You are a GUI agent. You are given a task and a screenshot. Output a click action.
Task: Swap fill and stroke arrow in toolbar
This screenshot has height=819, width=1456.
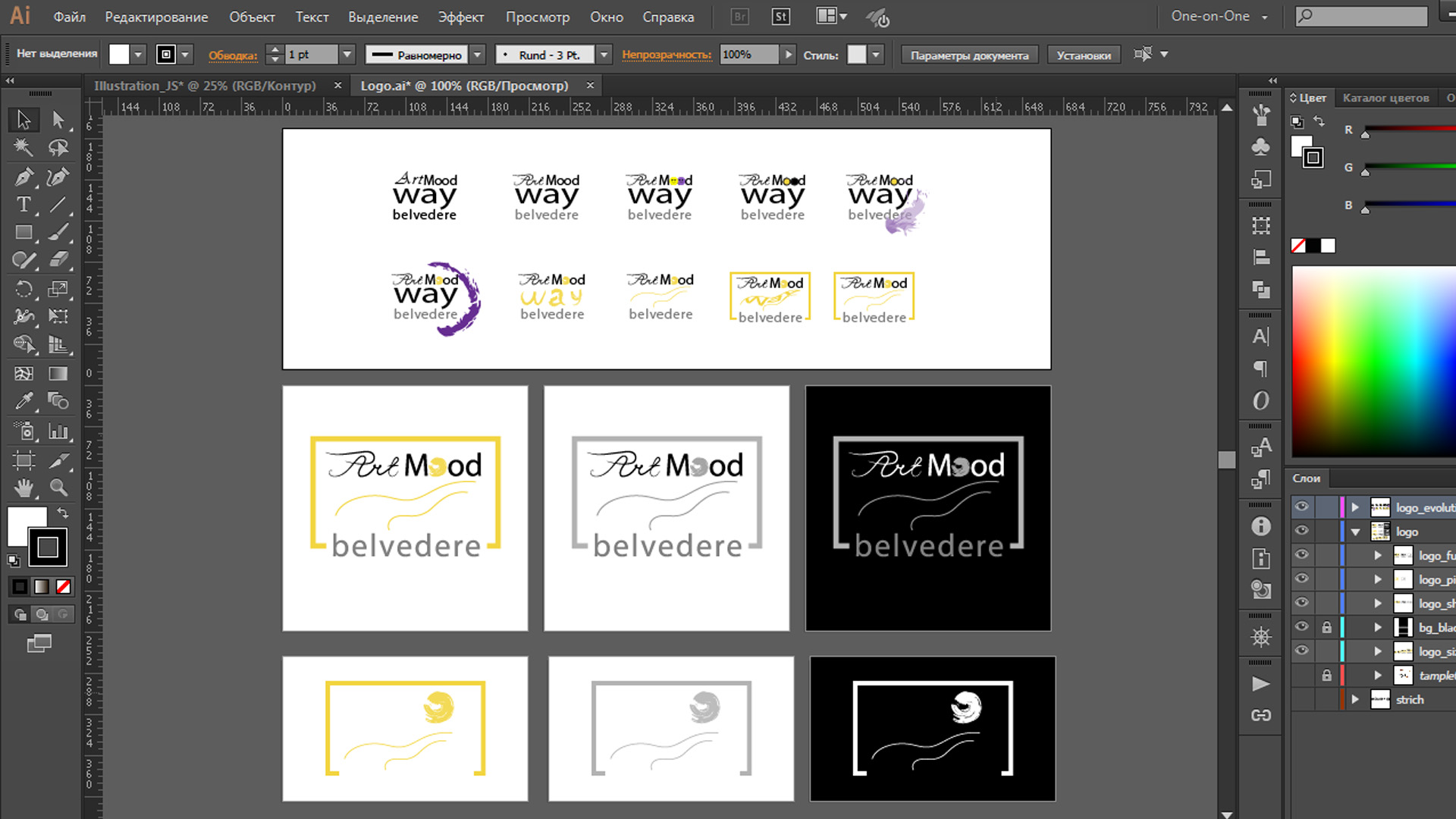(x=63, y=513)
